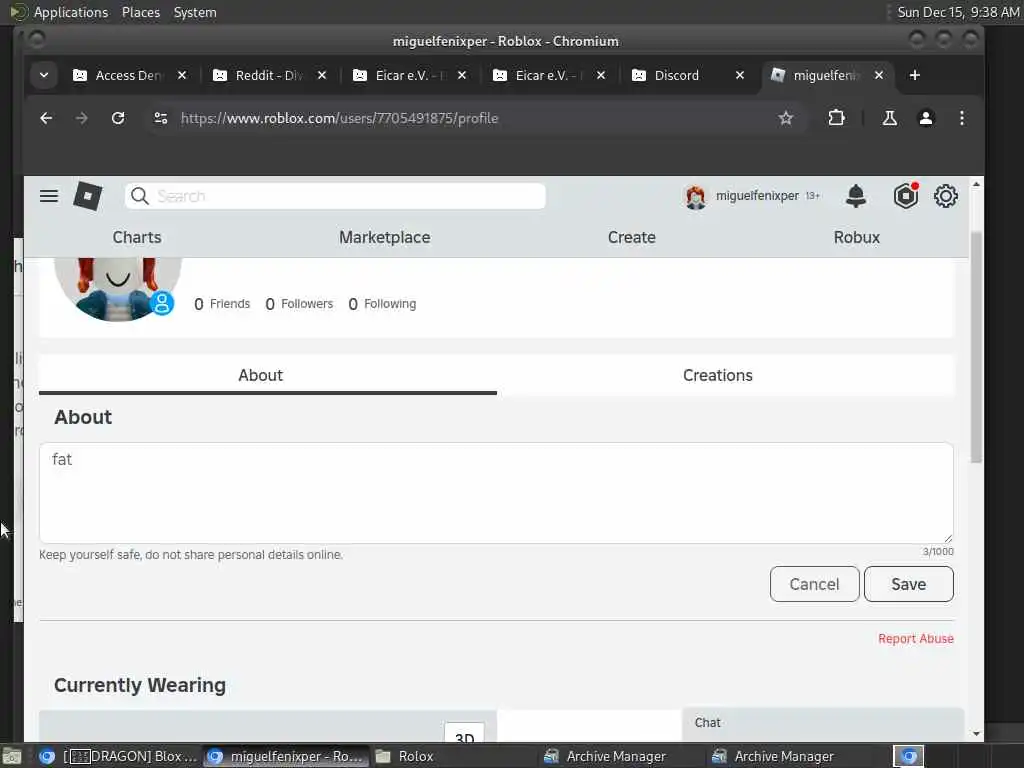
Task: Open the Marketplace page
Action: [x=385, y=237]
